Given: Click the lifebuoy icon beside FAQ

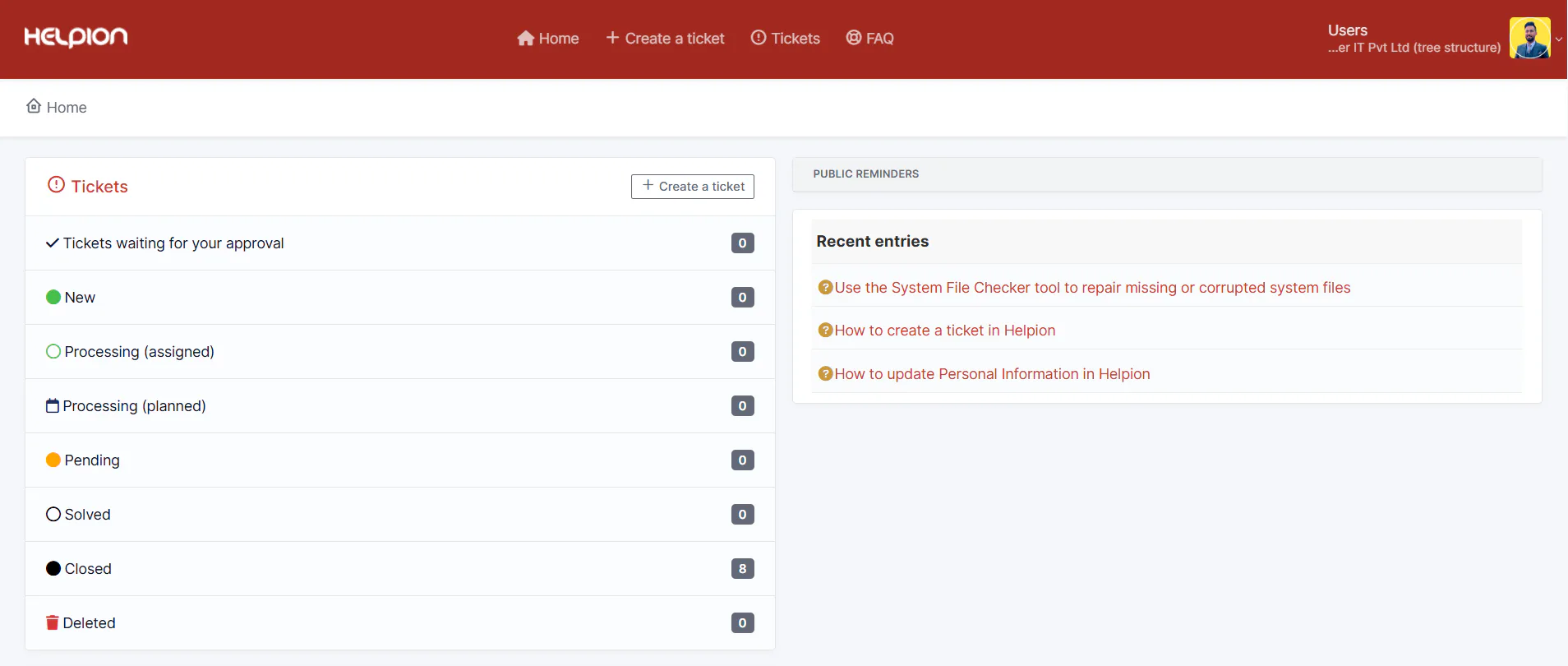Looking at the screenshot, I should point(854,38).
